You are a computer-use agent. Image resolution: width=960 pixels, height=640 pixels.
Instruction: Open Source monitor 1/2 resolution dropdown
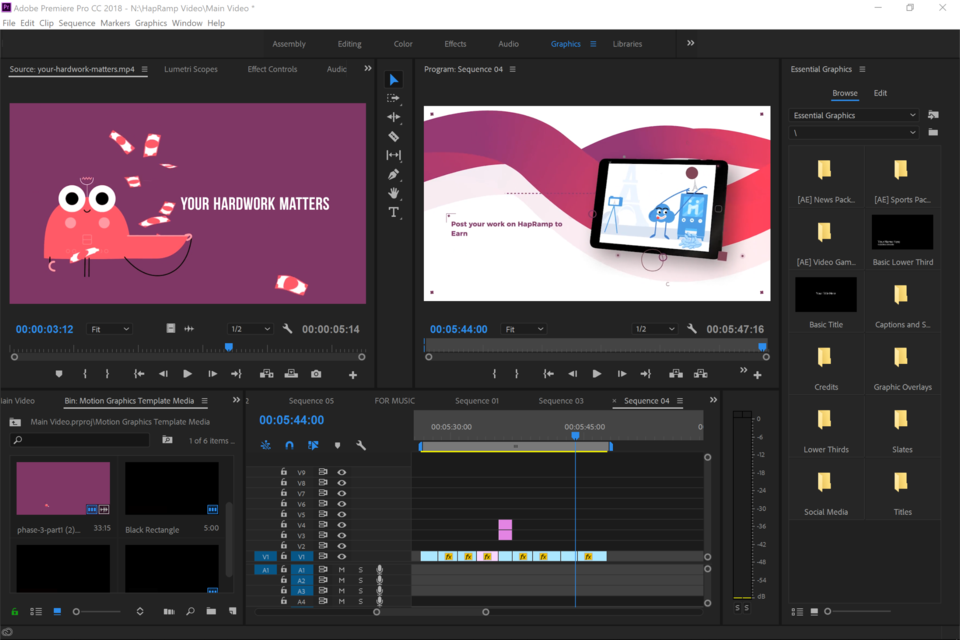[250, 329]
